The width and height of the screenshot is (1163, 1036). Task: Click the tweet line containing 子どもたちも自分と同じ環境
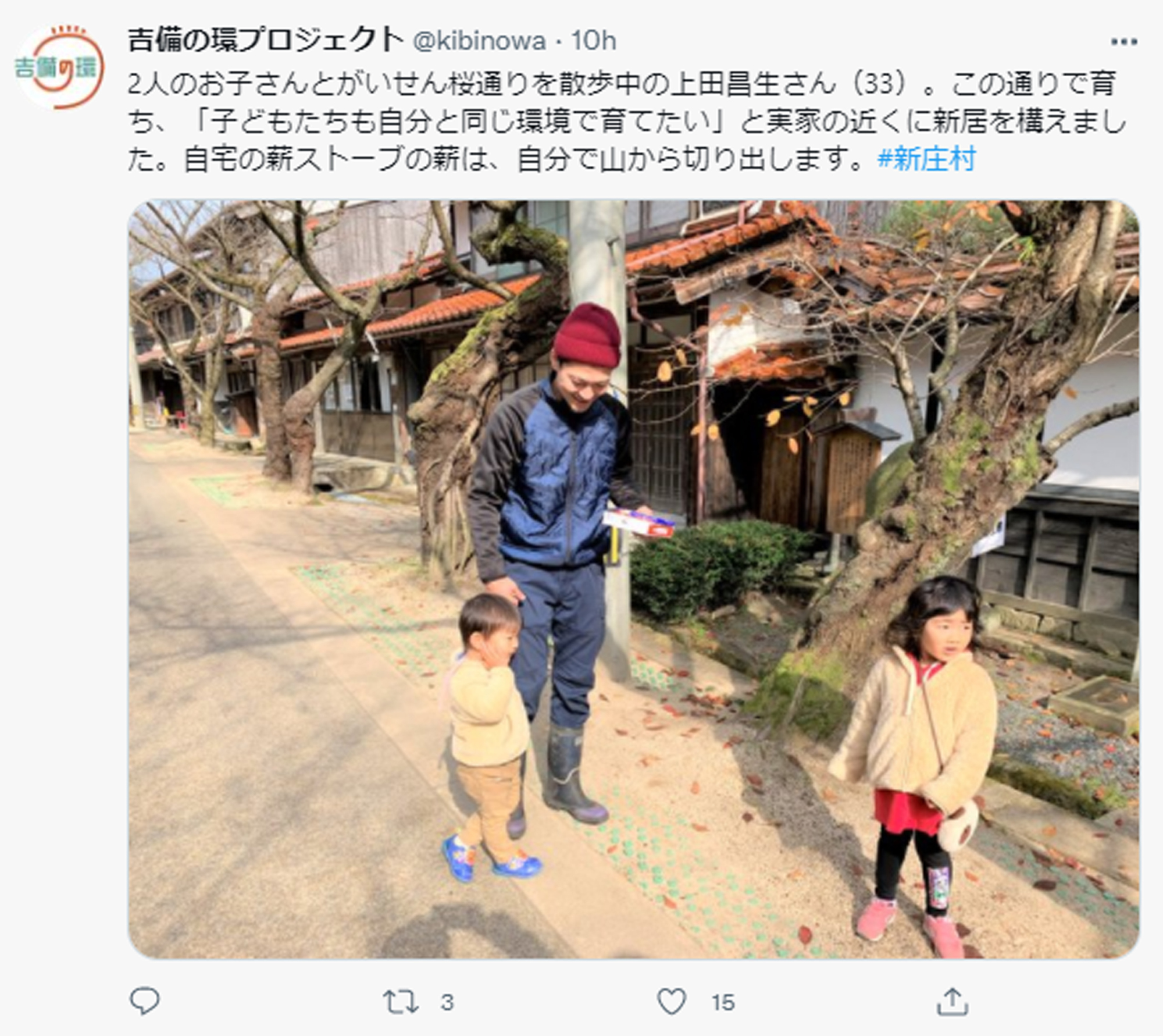[627, 122]
